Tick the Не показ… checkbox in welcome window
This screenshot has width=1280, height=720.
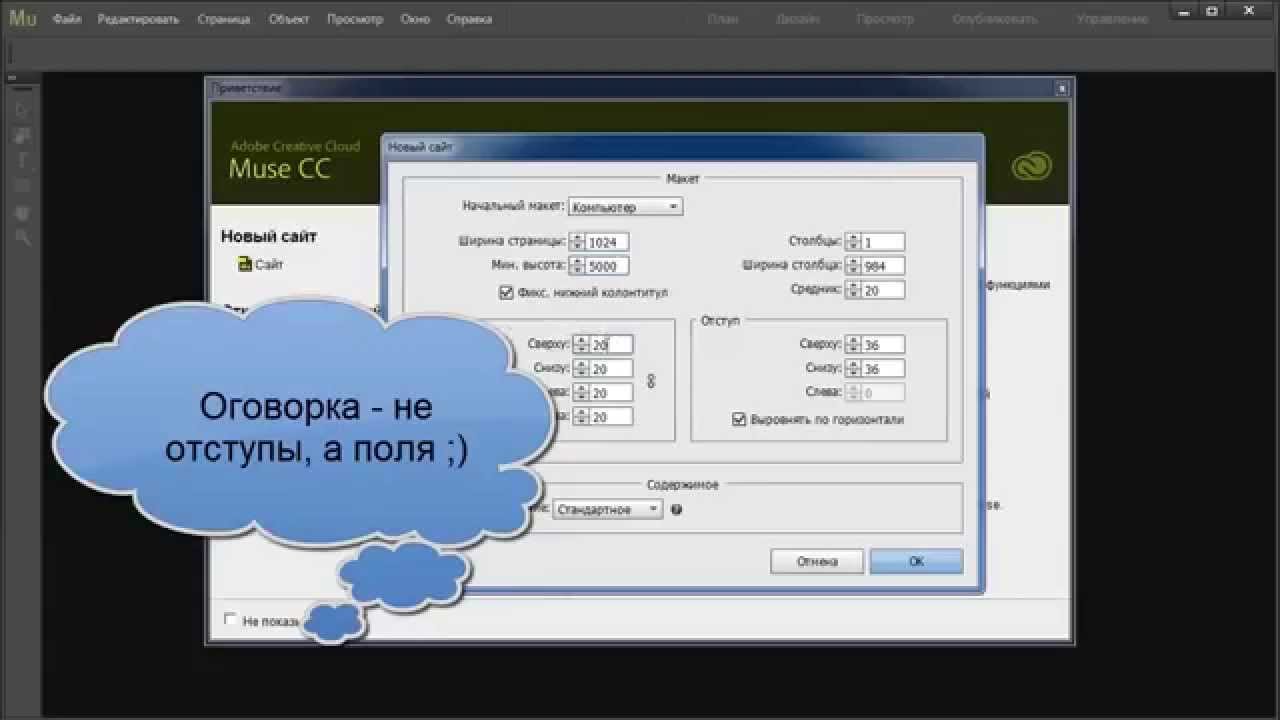[231, 619]
